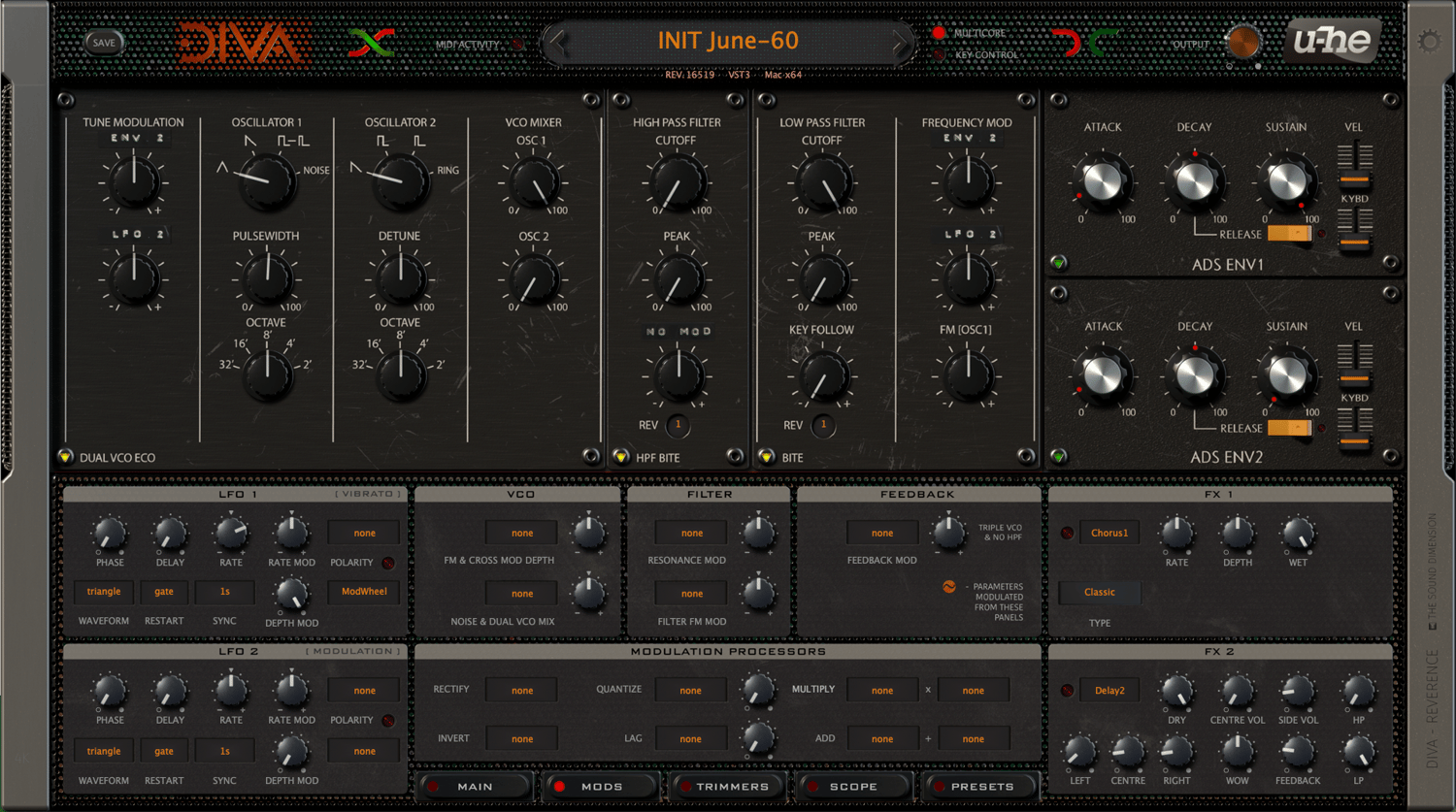Click the orange modulated-parameters indicator icon

click(x=949, y=587)
